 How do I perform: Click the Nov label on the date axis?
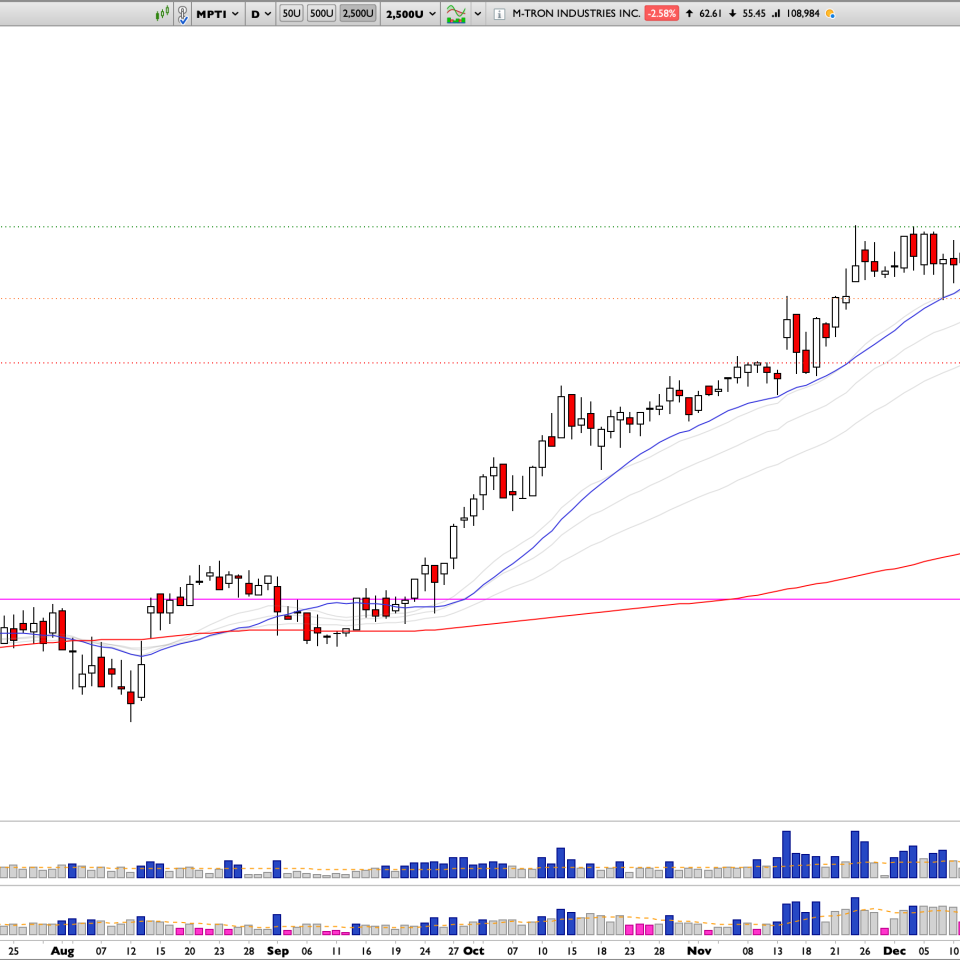point(699,951)
